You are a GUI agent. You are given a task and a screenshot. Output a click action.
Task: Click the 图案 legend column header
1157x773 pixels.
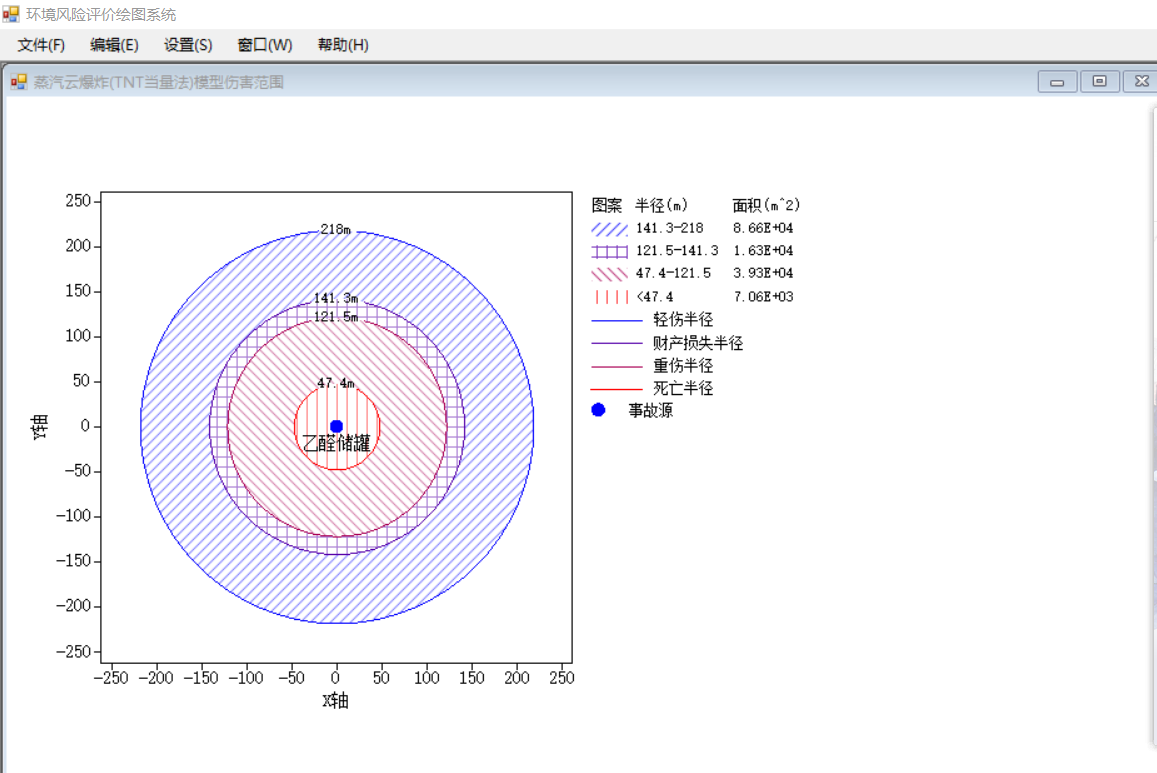click(x=607, y=205)
